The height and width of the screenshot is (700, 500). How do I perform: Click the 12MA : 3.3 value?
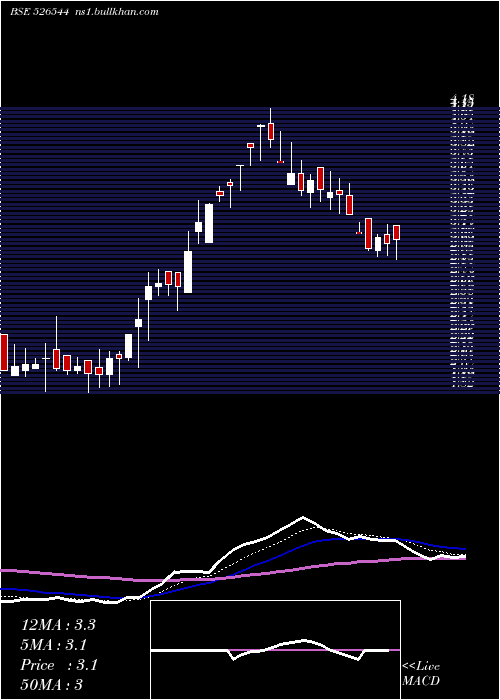coord(58,625)
